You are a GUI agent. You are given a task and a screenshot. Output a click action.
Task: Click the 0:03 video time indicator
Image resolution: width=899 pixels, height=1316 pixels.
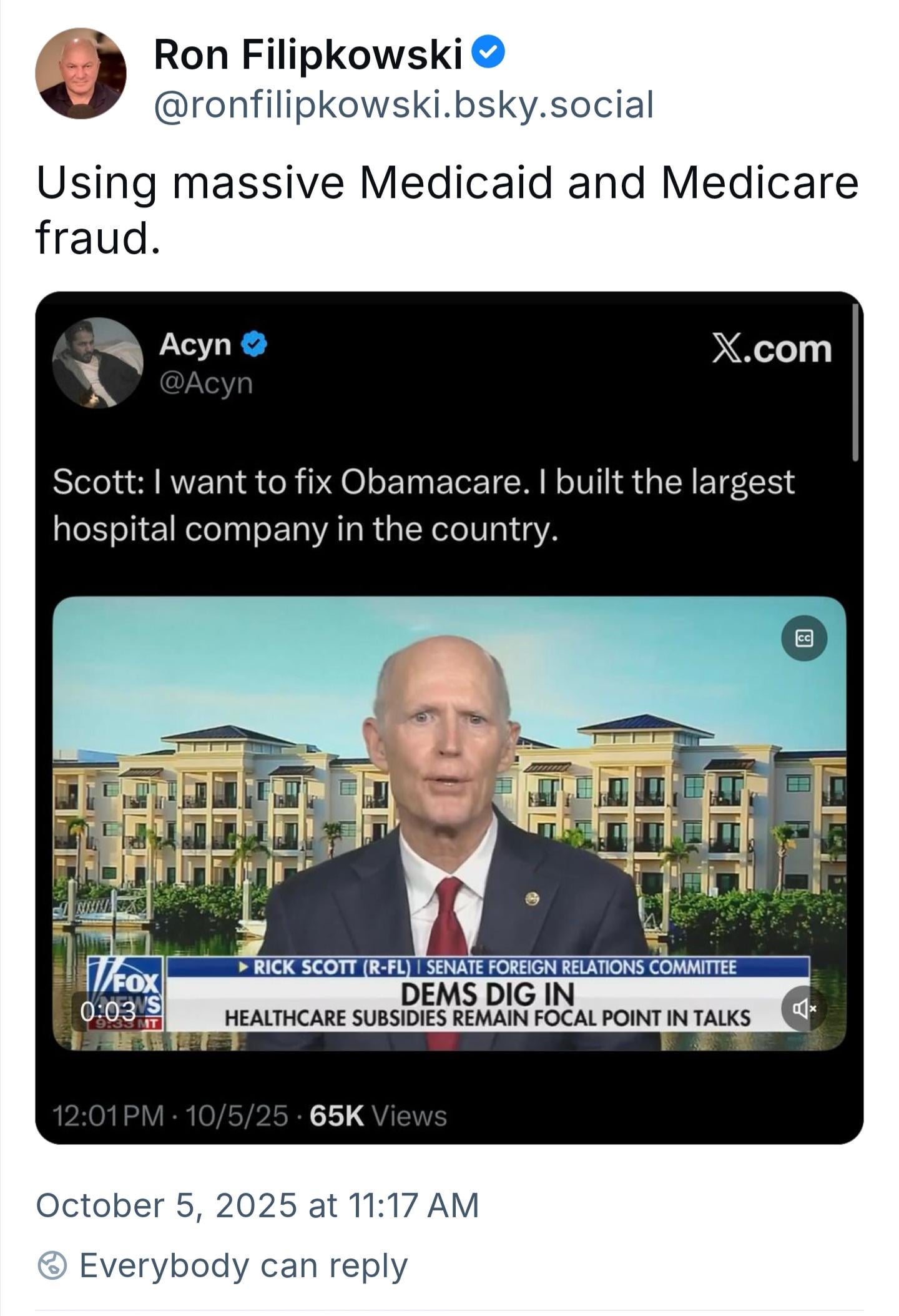107,1011
